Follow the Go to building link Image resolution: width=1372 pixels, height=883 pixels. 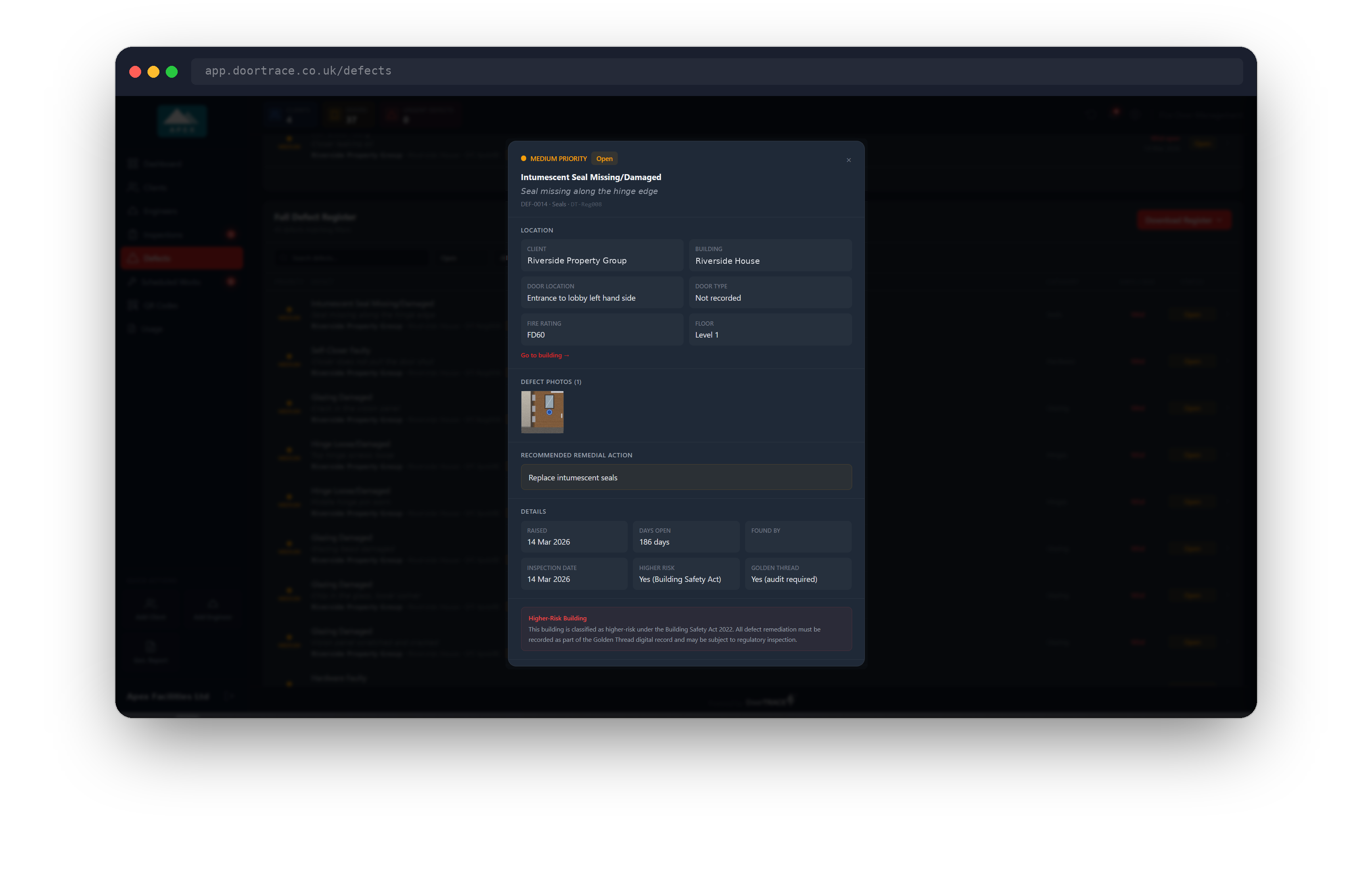pyautogui.click(x=544, y=355)
